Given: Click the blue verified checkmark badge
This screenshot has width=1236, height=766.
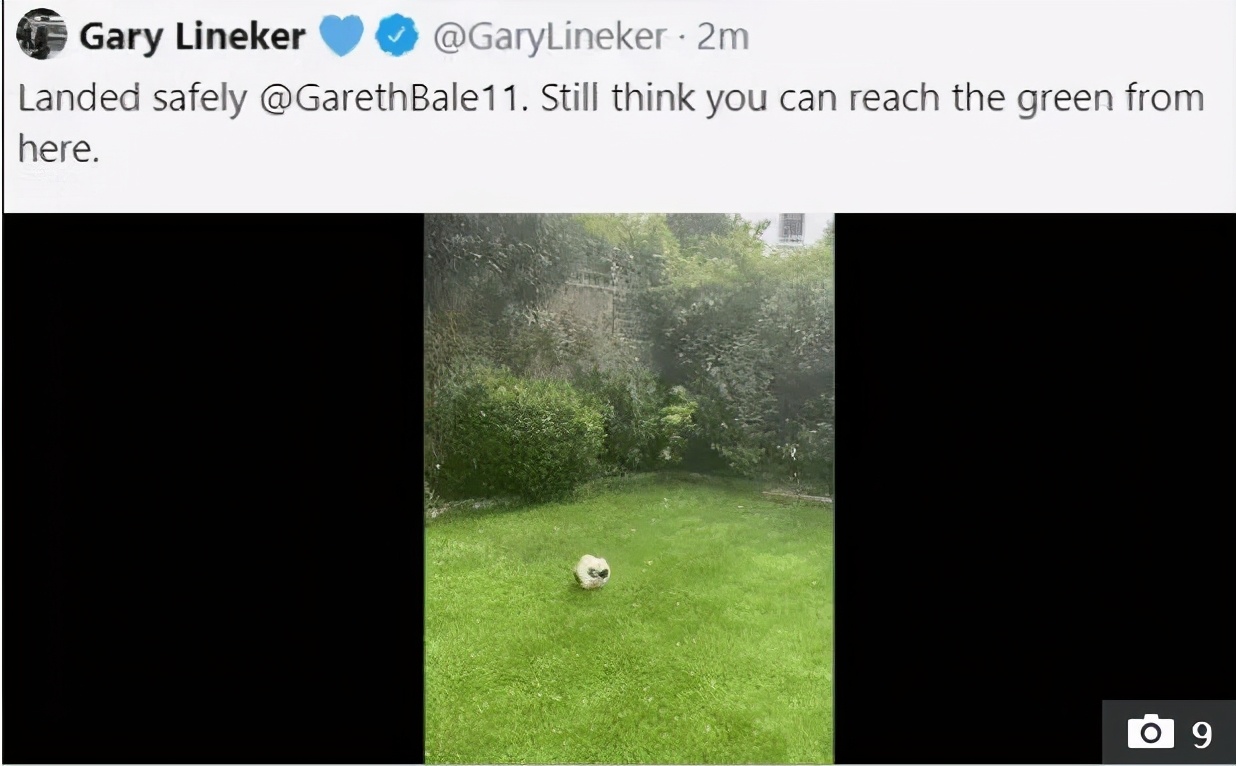Looking at the screenshot, I should 397,37.
